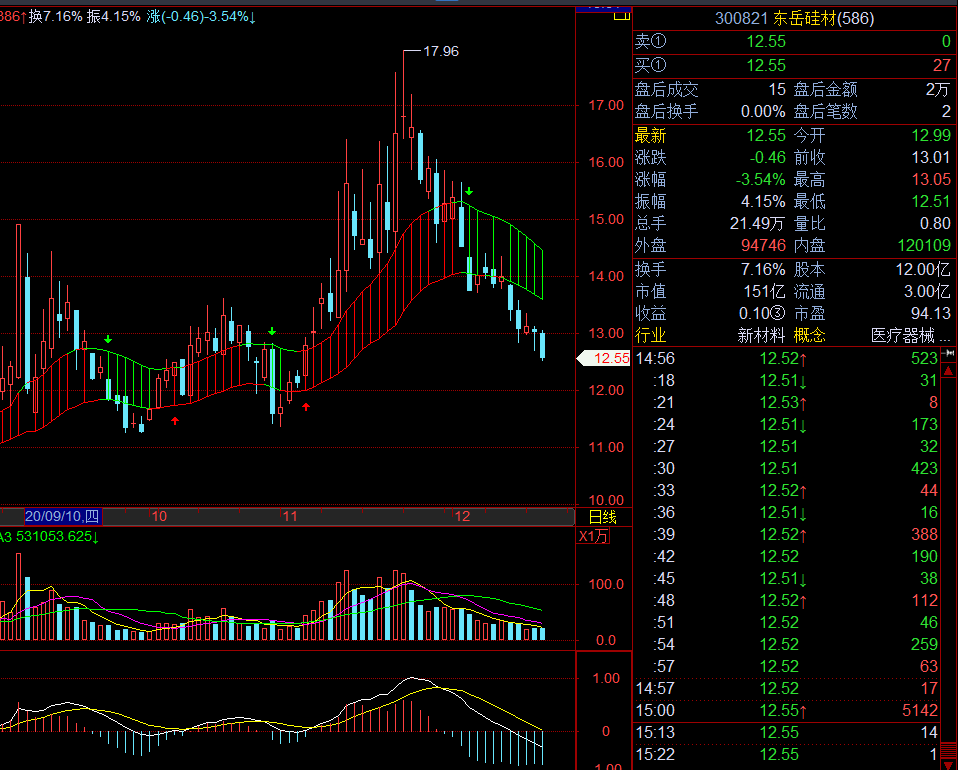The image size is (958, 770).
Task: Click the 总手 value 21.49万
Action: click(757, 223)
